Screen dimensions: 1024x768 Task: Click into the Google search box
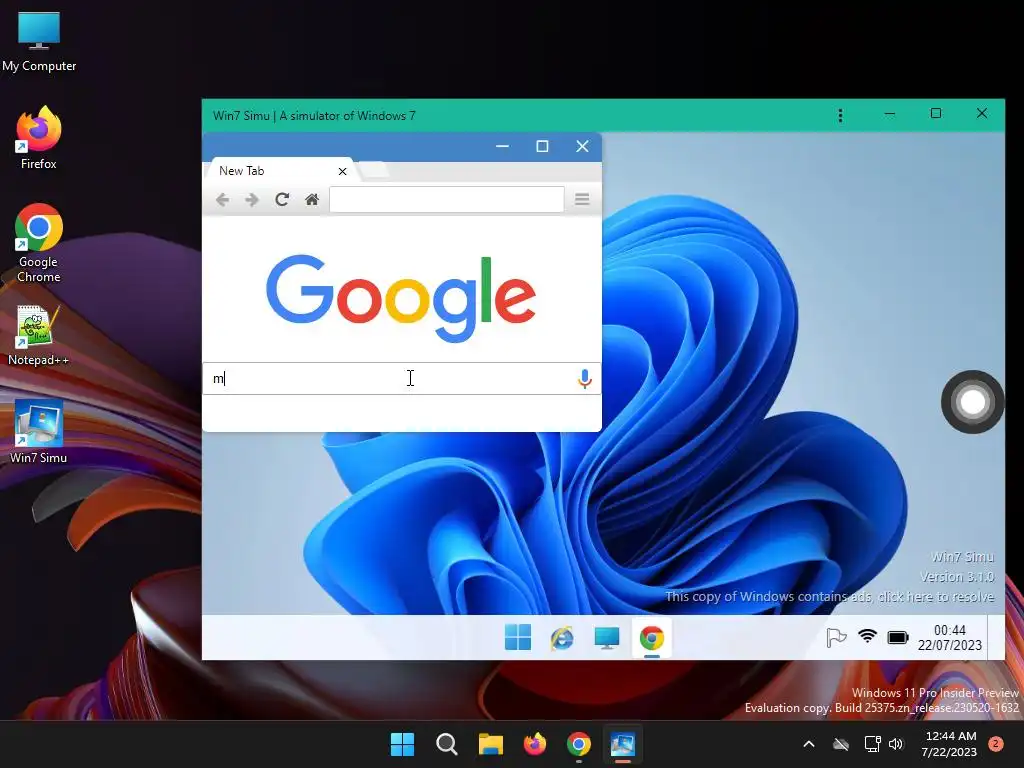(x=402, y=379)
